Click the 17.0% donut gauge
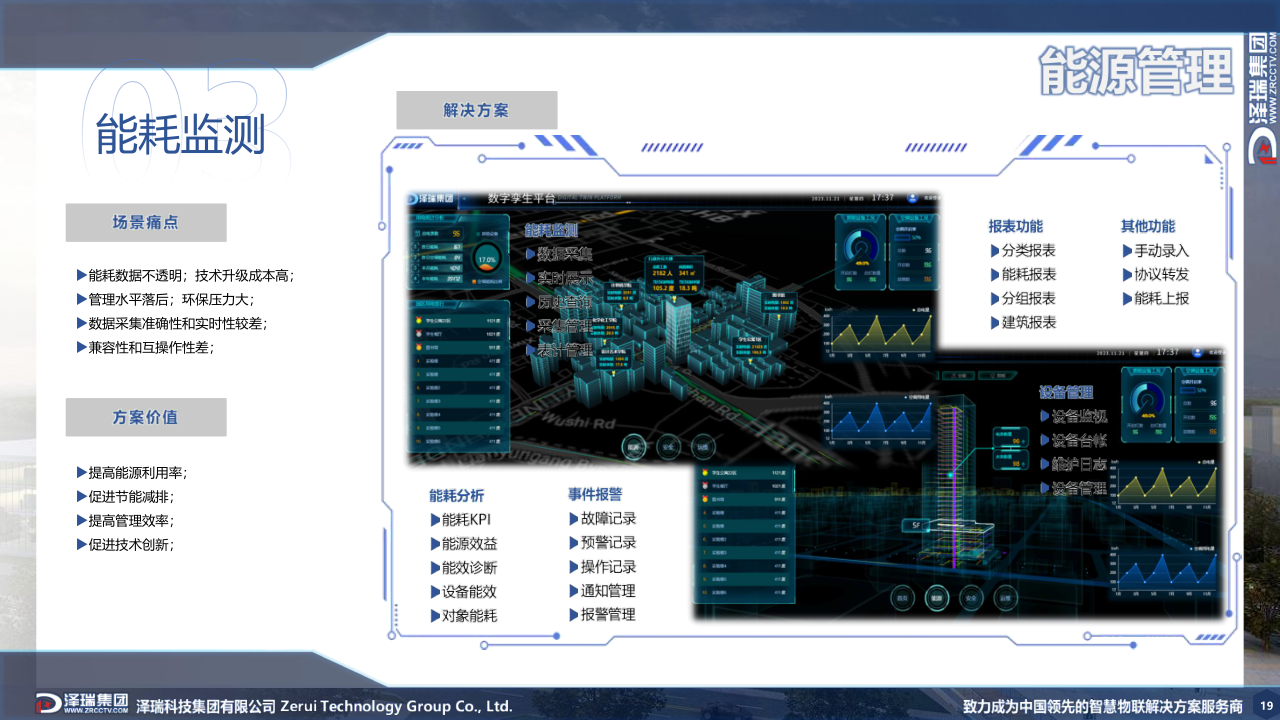The image size is (1280, 720). tap(487, 259)
